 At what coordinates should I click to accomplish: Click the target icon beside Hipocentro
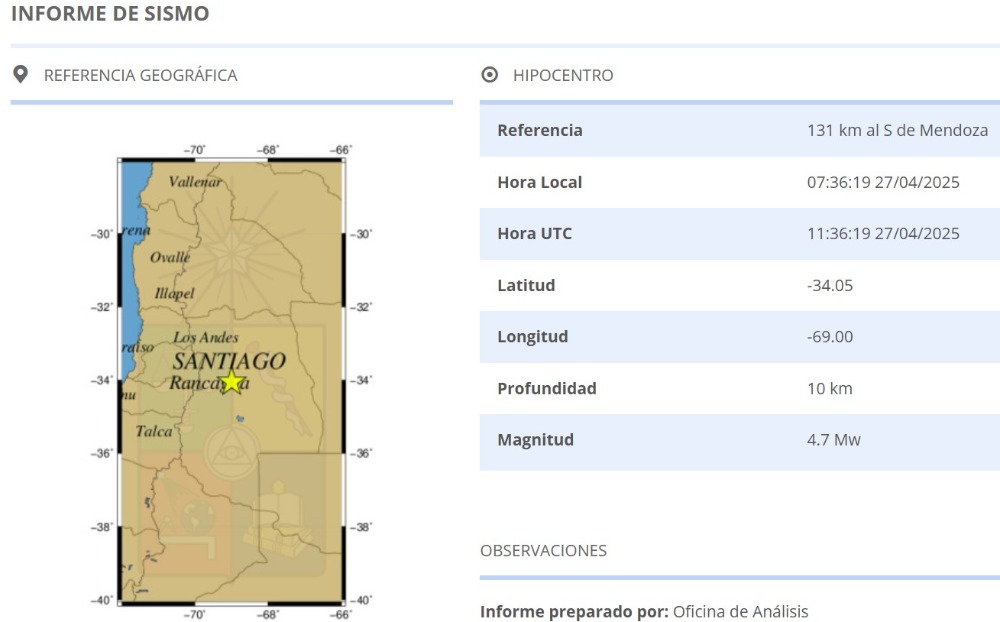tap(489, 75)
